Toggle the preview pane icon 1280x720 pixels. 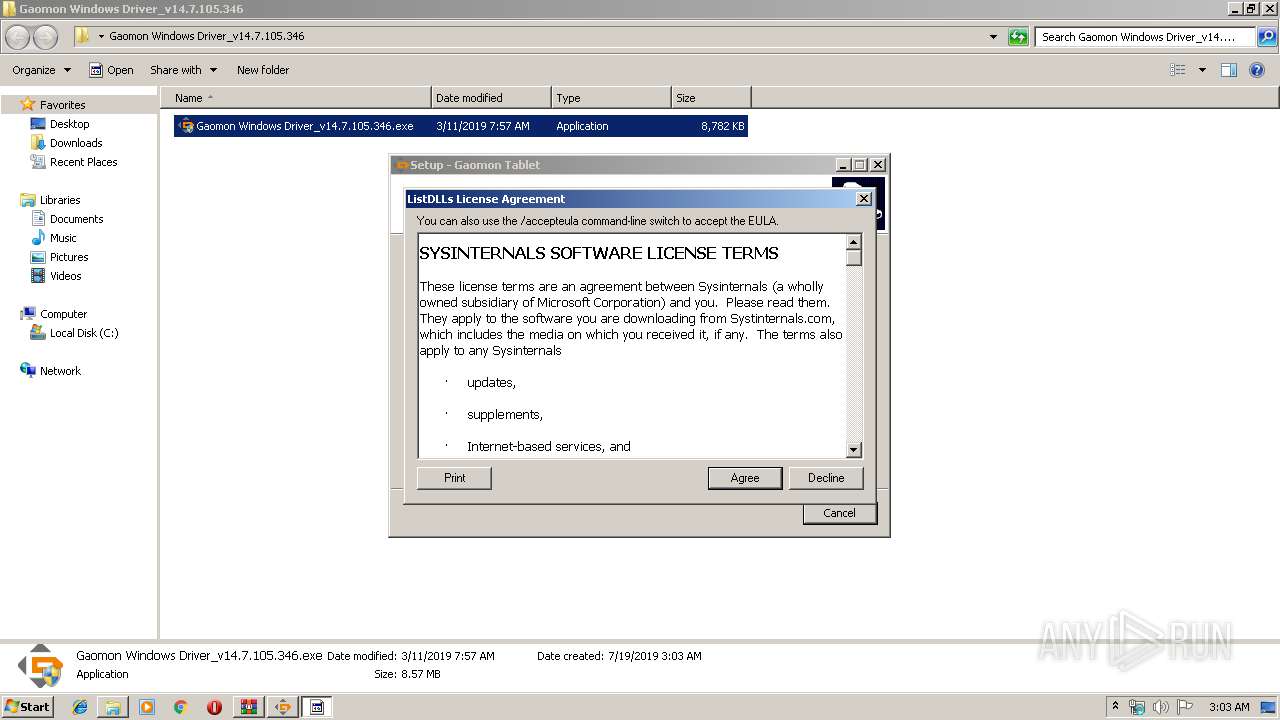click(1229, 70)
